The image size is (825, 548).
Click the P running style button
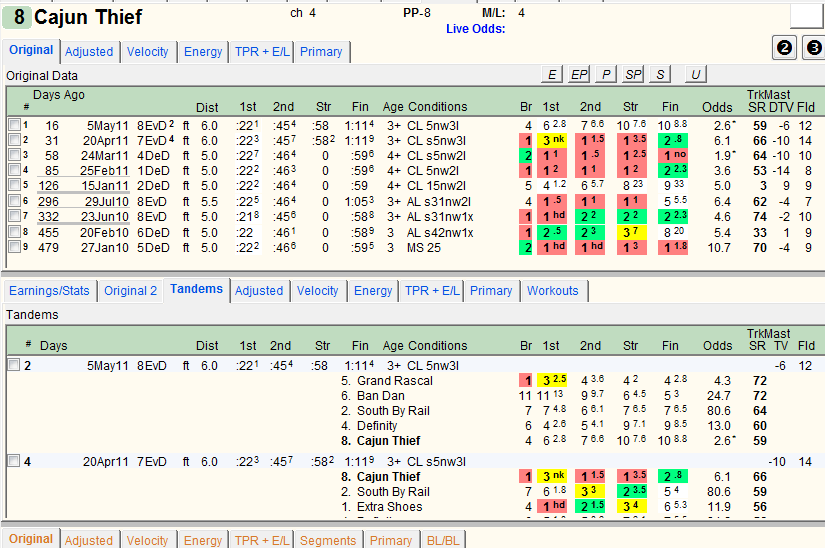click(x=606, y=74)
